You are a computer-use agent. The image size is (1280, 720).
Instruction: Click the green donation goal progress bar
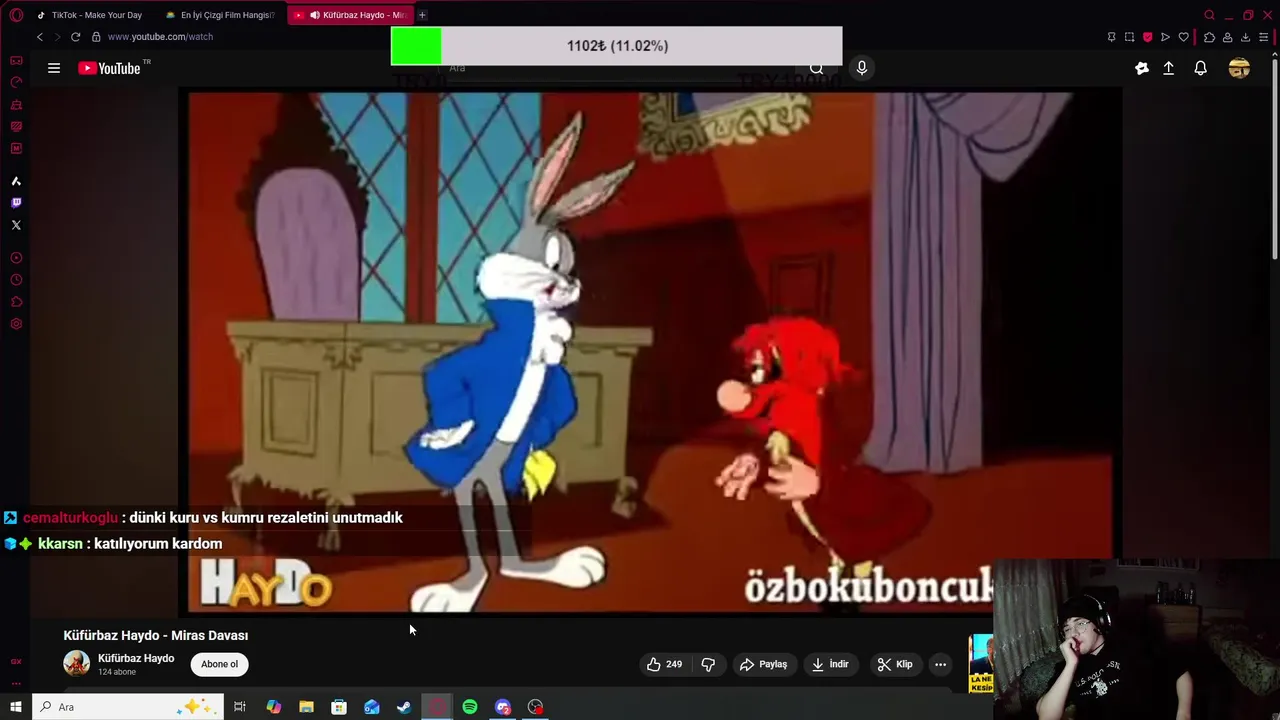point(617,46)
